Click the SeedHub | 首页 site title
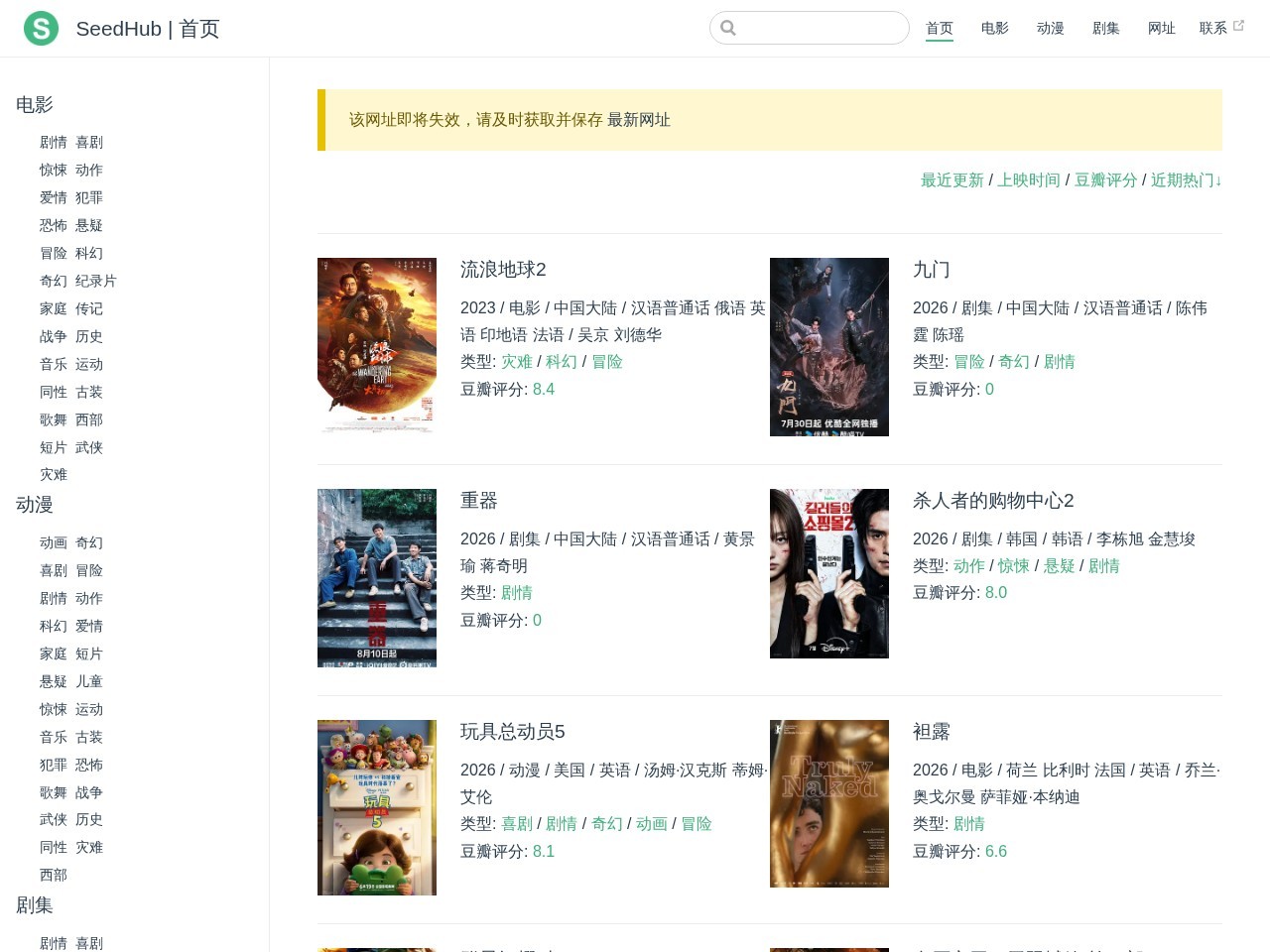This screenshot has height=952, width=1270. 148,29
